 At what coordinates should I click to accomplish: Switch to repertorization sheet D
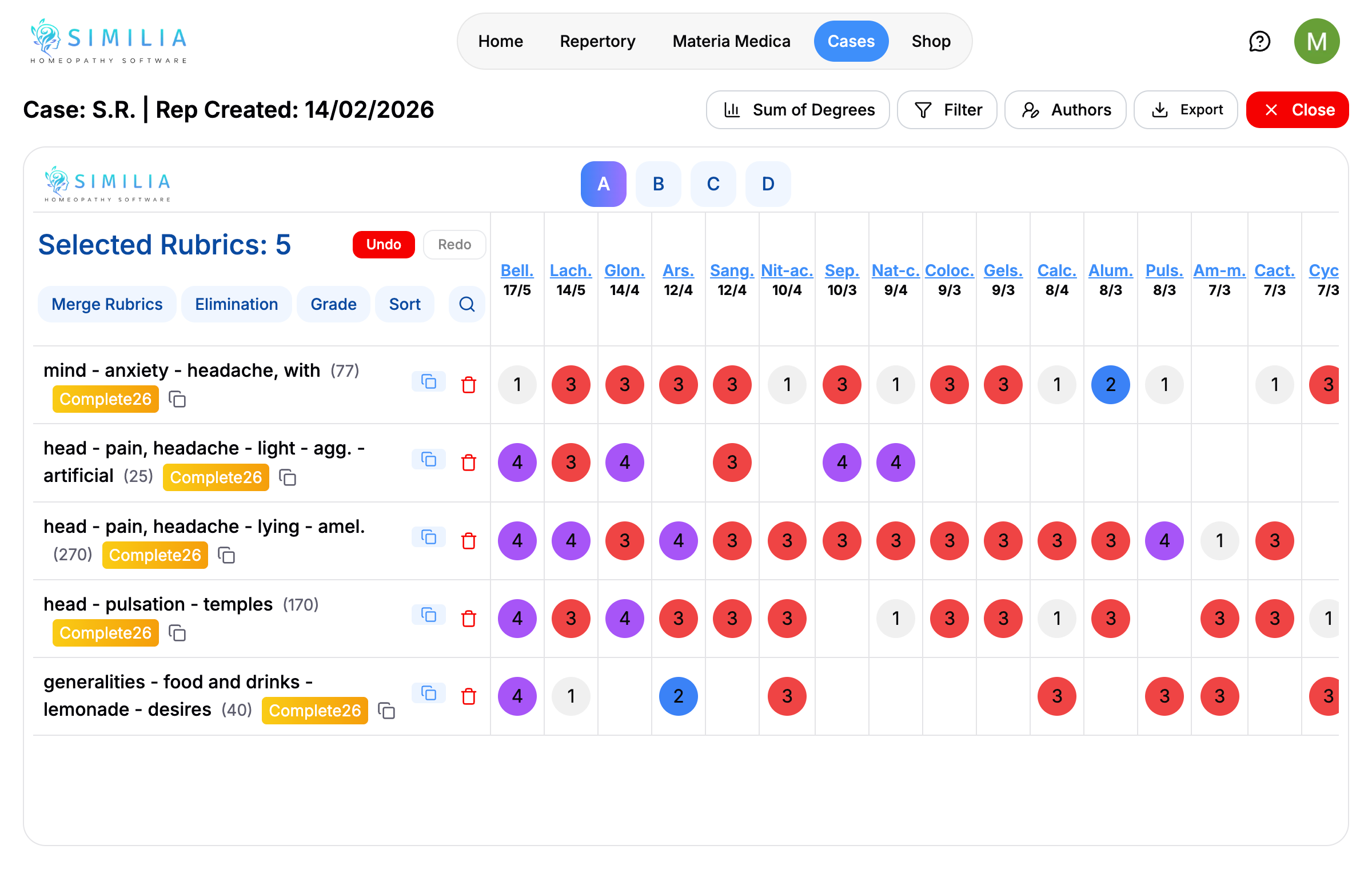coord(768,184)
